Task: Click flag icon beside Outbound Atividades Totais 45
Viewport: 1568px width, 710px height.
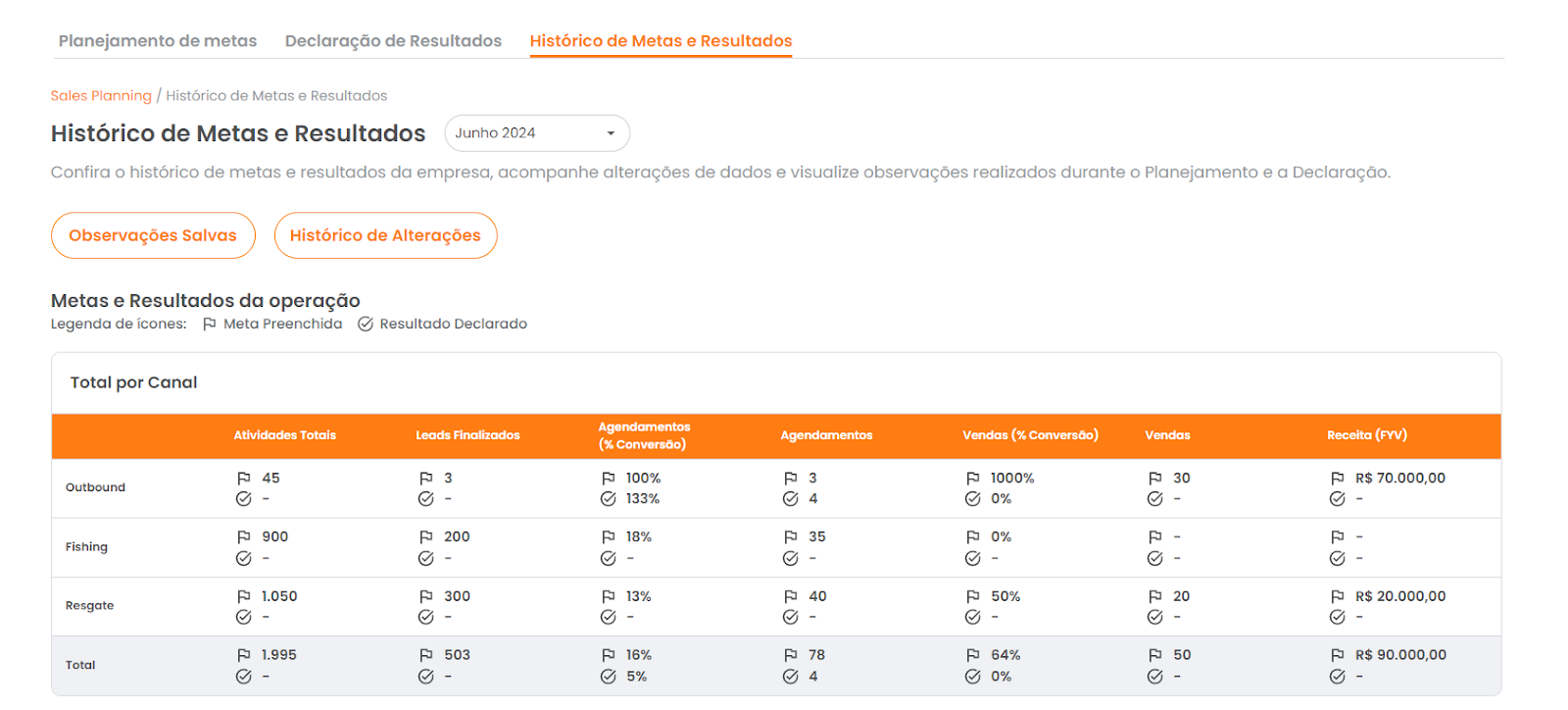Action: 244,479
